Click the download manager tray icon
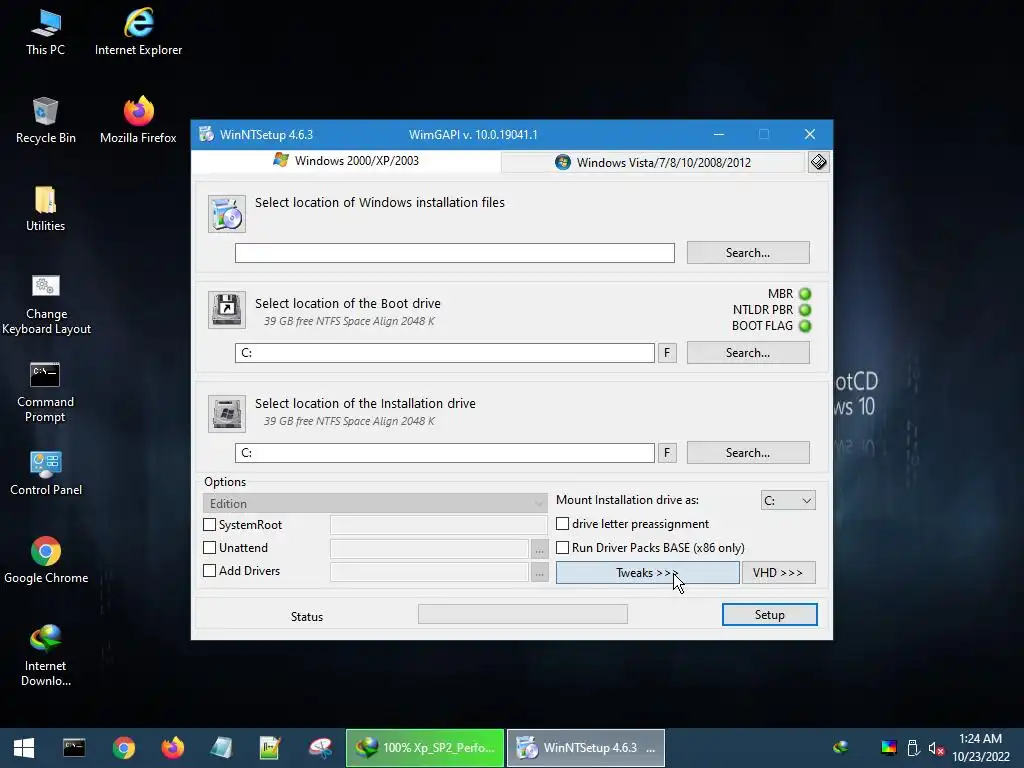The width and height of the screenshot is (1024, 768). [841, 748]
